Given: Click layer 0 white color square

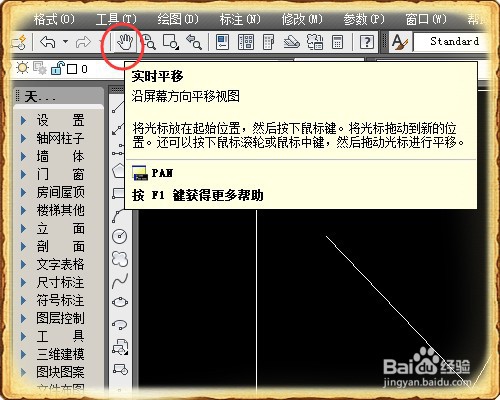Looking at the screenshot, I should coord(72,69).
